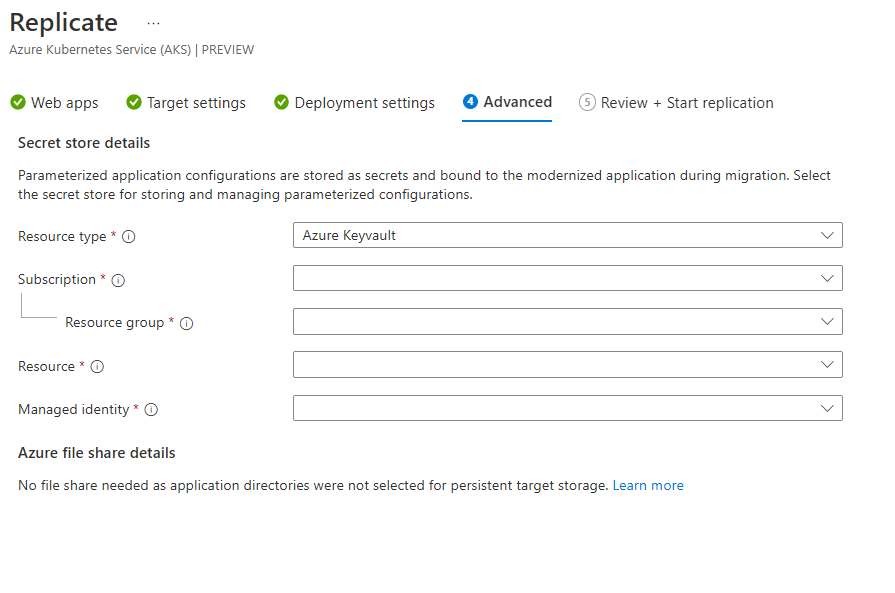Select the Advanced tab

tap(507, 102)
